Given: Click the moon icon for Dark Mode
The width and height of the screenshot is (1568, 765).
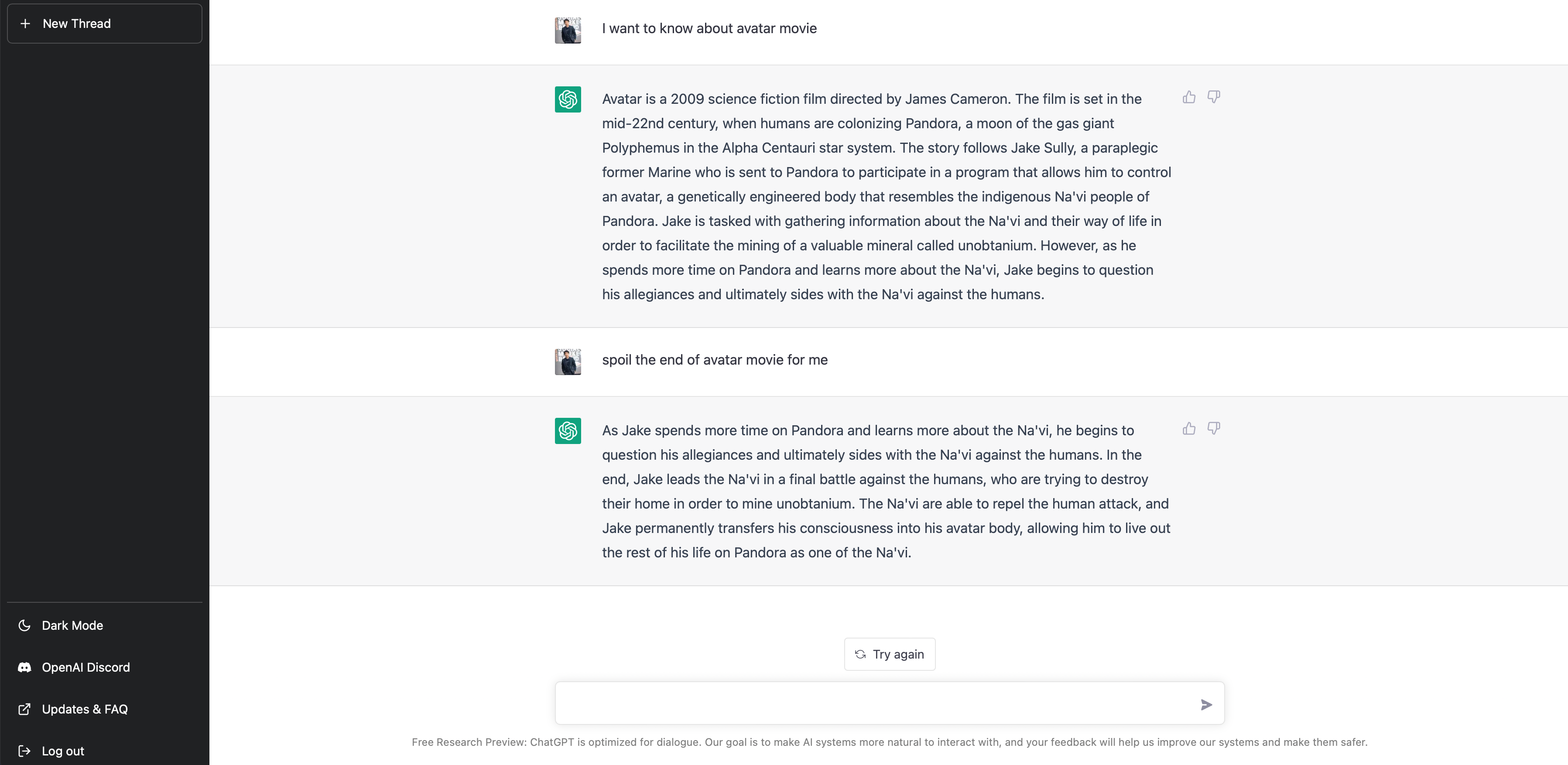Looking at the screenshot, I should pos(24,625).
